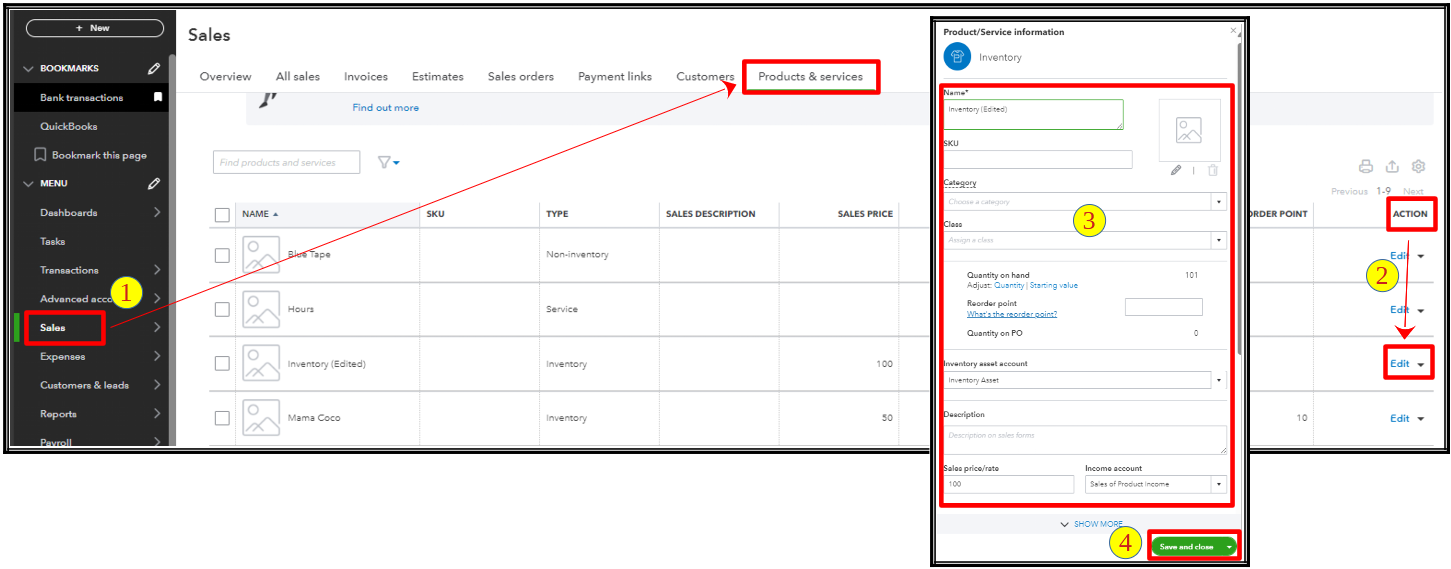The height and width of the screenshot is (569, 1451).
Task: Click the export icon above the table
Action: pos(1392,167)
